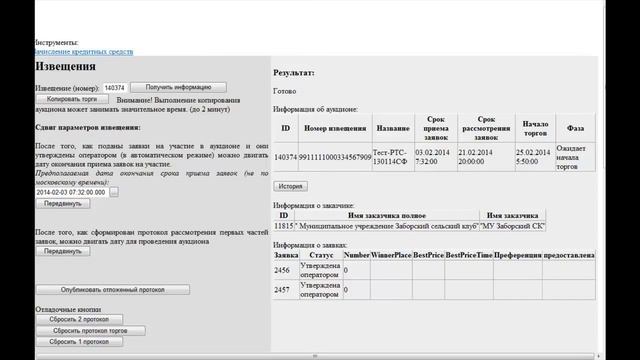Click the notice number input field 140374
640x360 pixels.
pos(115,88)
